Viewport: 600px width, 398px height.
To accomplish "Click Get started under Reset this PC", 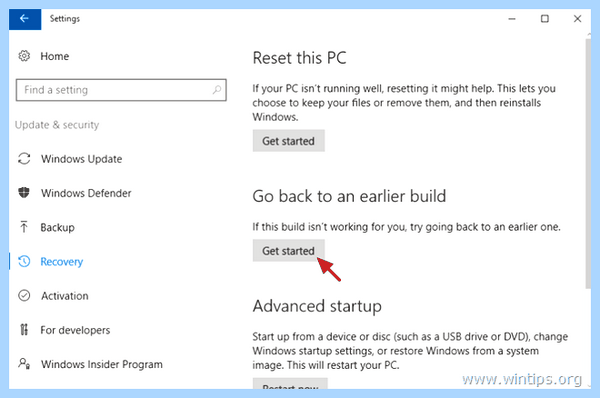I will click(x=289, y=141).
